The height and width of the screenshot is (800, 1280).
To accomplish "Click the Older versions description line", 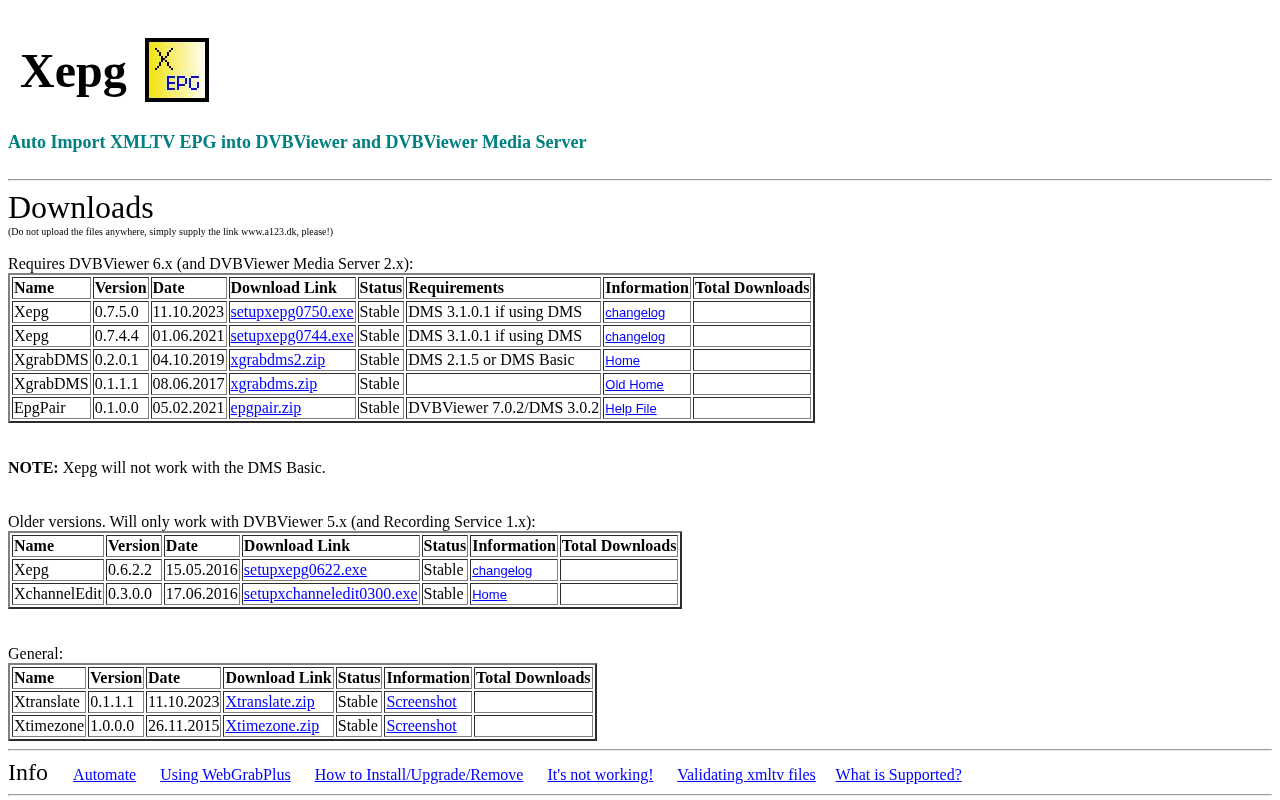I will click(x=272, y=522).
